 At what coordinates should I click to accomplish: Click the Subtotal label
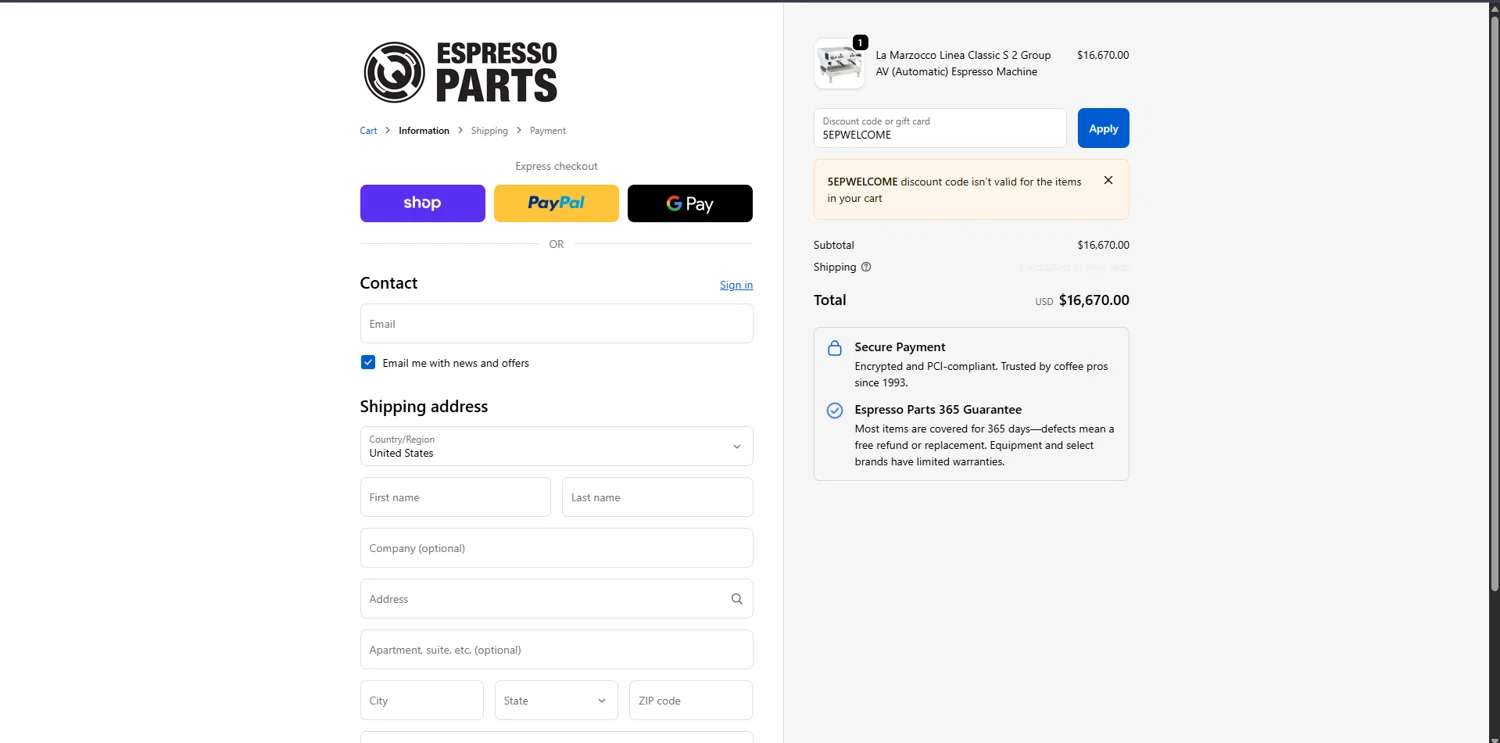tap(834, 245)
